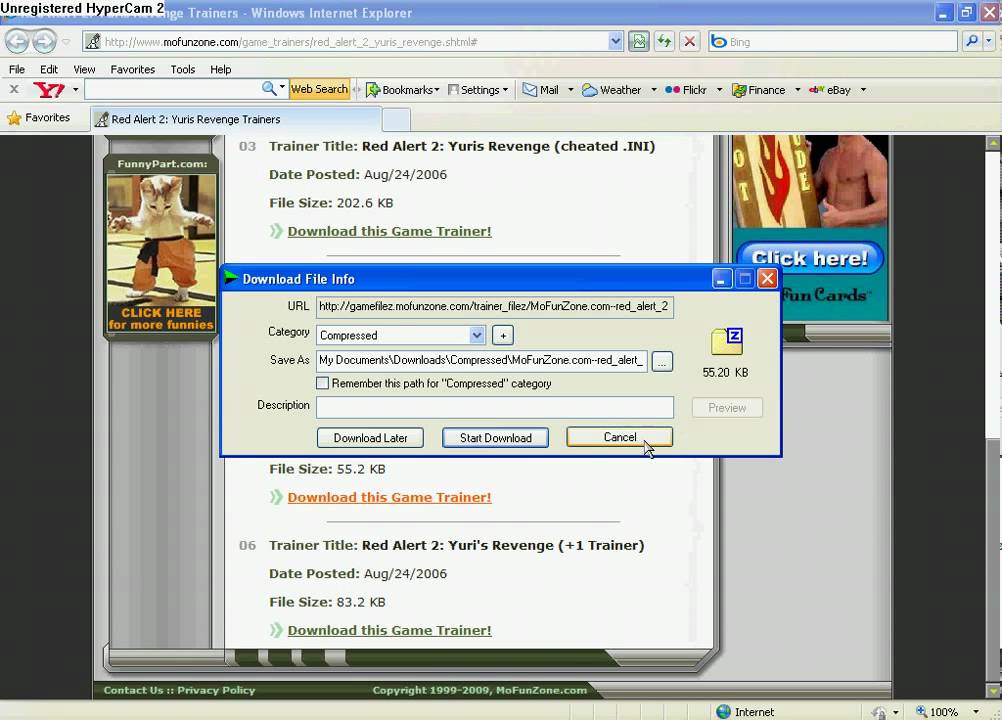Screen dimensions: 1002x720
Task: Expand the Mail dropdown arrow
Action: tap(571, 90)
